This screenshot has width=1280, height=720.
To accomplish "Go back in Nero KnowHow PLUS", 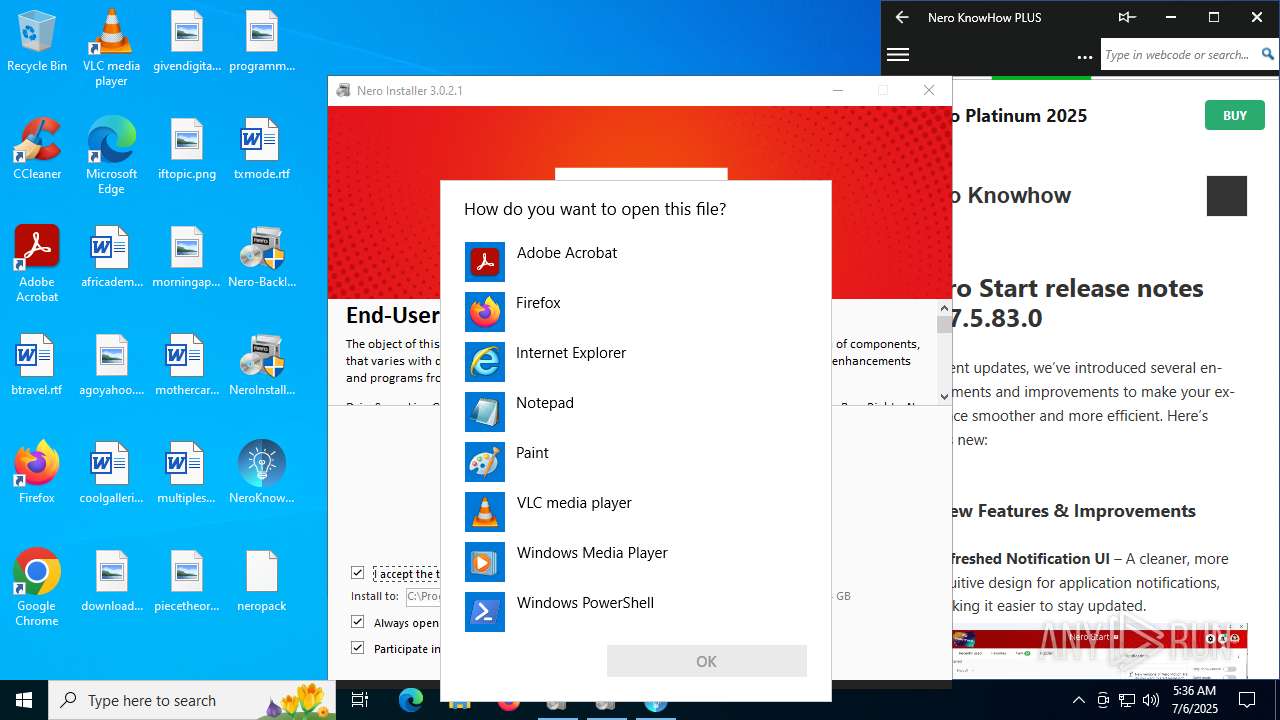I will [902, 17].
